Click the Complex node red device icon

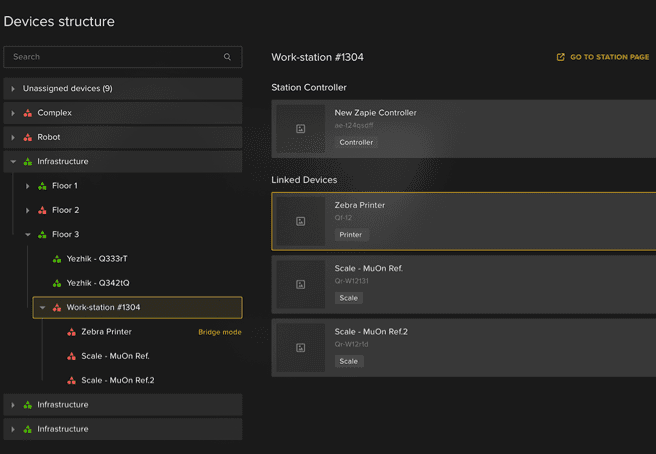[28, 113]
